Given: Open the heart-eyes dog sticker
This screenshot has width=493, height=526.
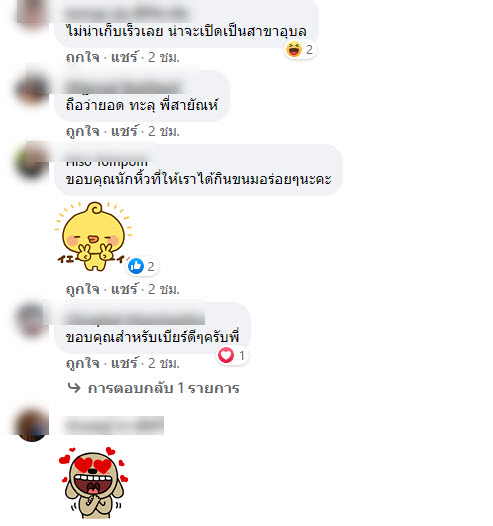Looking at the screenshot, I should coord(94,482).
